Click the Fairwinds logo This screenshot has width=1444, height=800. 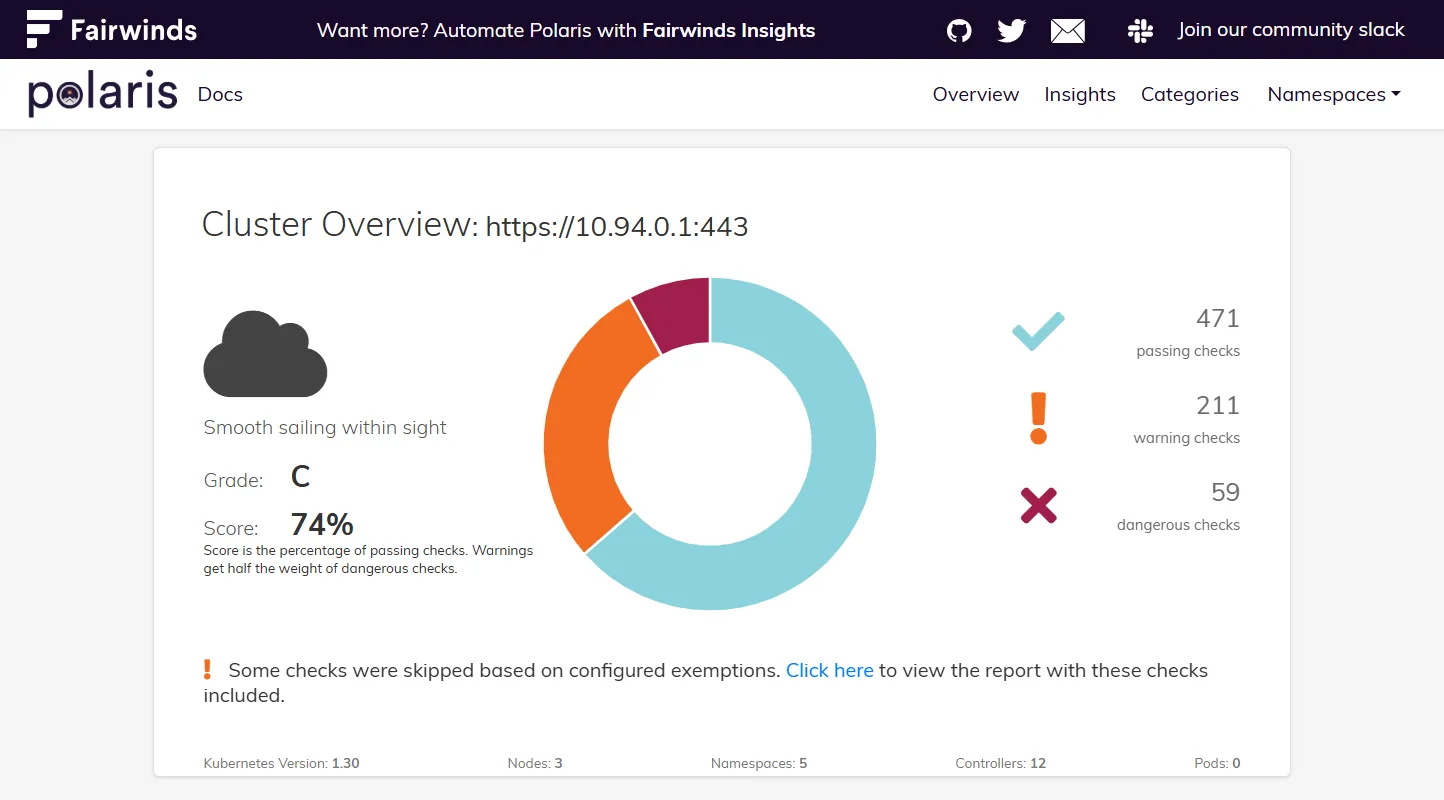coord(112,30)
